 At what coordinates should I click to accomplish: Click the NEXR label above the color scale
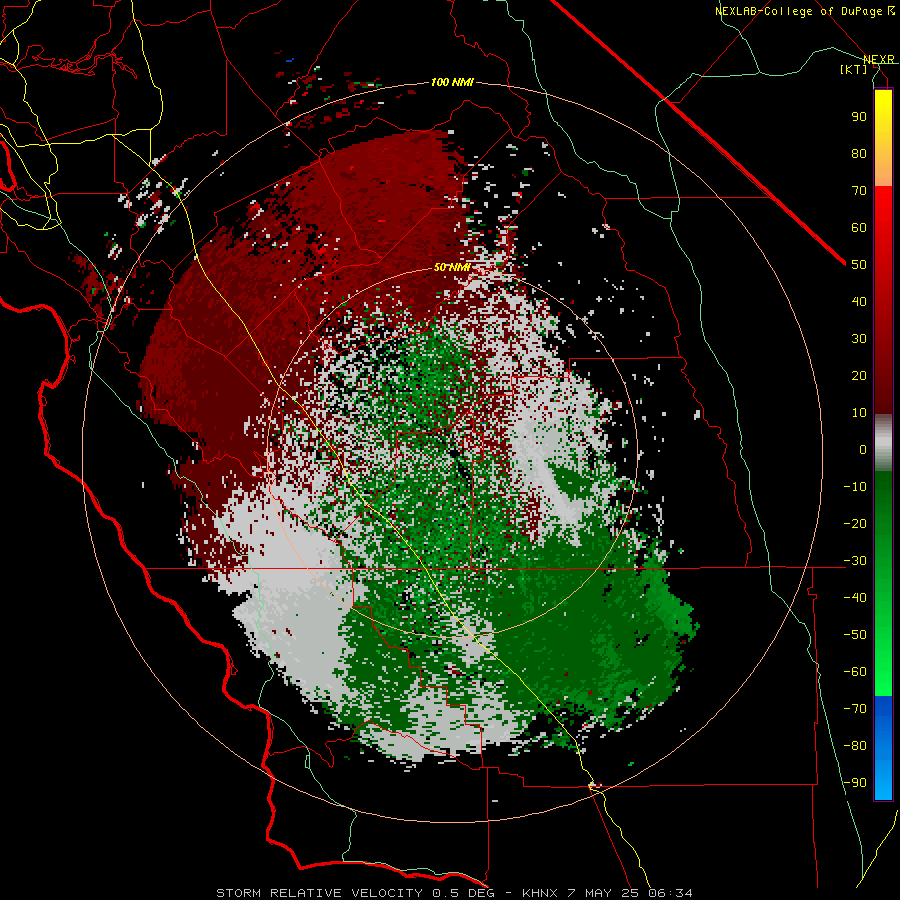879,59
